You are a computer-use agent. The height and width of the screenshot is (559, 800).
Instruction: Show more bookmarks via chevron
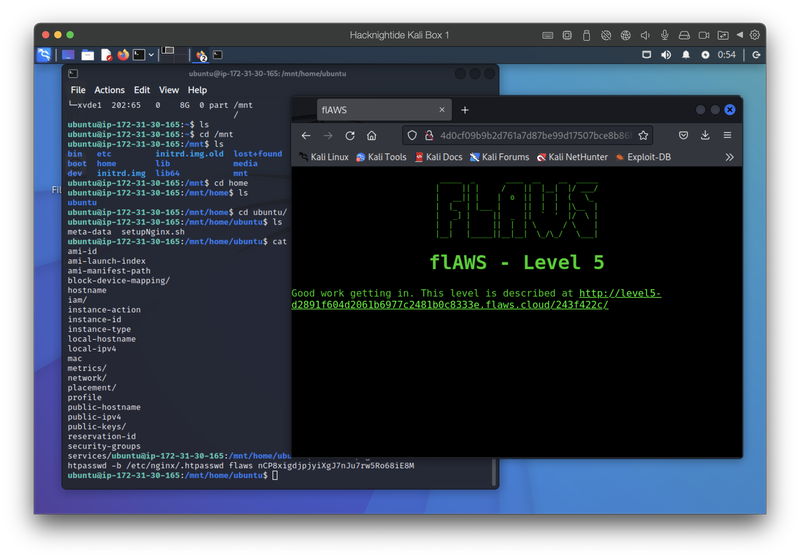tap(729, 157)
